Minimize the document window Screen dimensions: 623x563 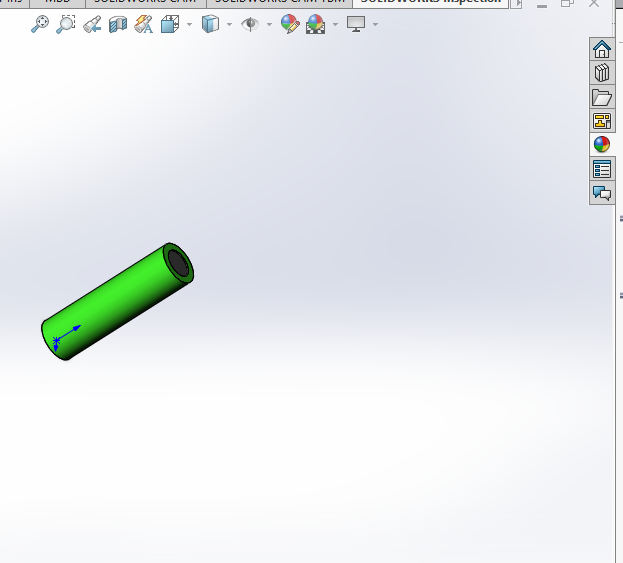click(542, 4)
